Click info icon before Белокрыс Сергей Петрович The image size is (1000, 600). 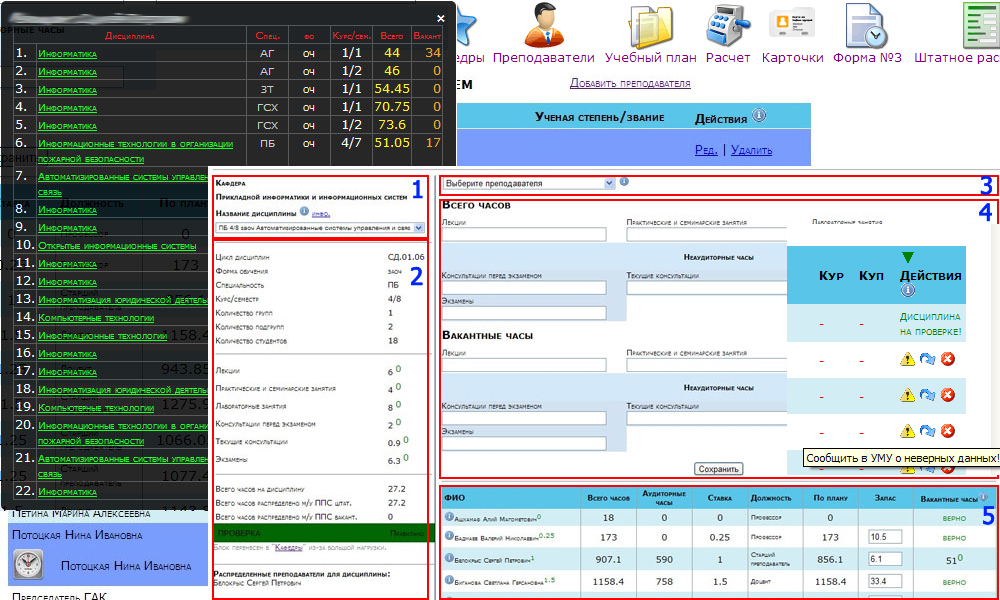tap(448, 559)
